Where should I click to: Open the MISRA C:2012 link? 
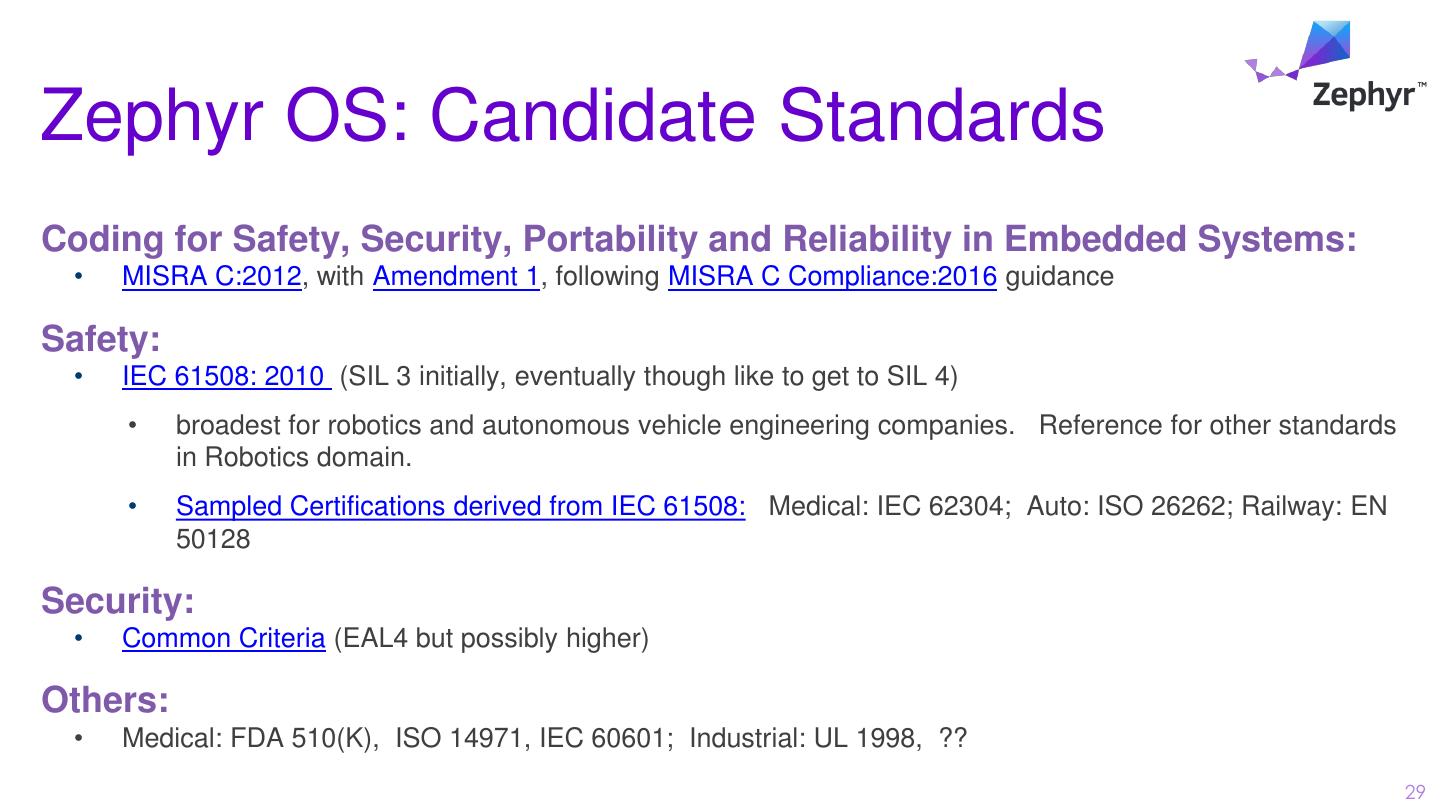coord(211,276)
